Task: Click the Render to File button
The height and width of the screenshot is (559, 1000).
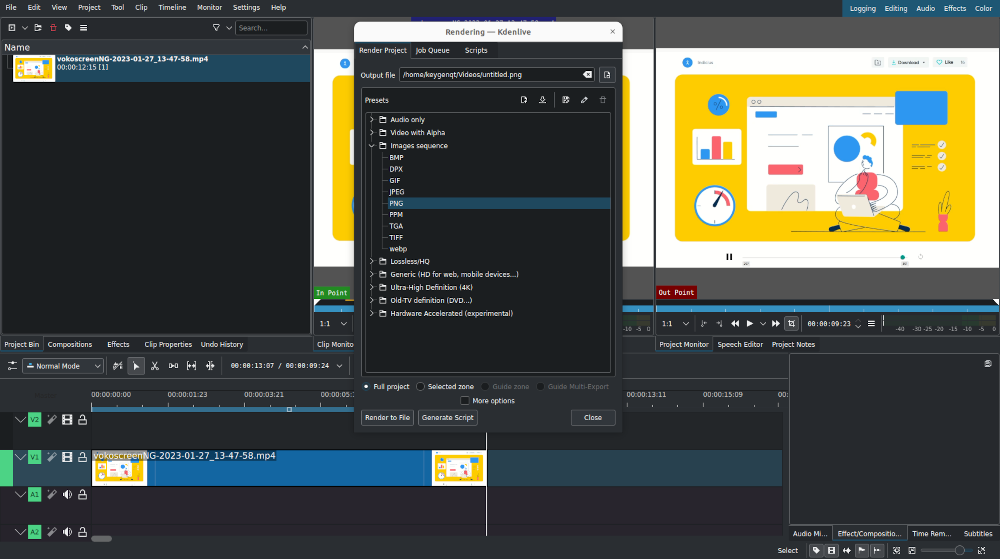Action: 387,417
